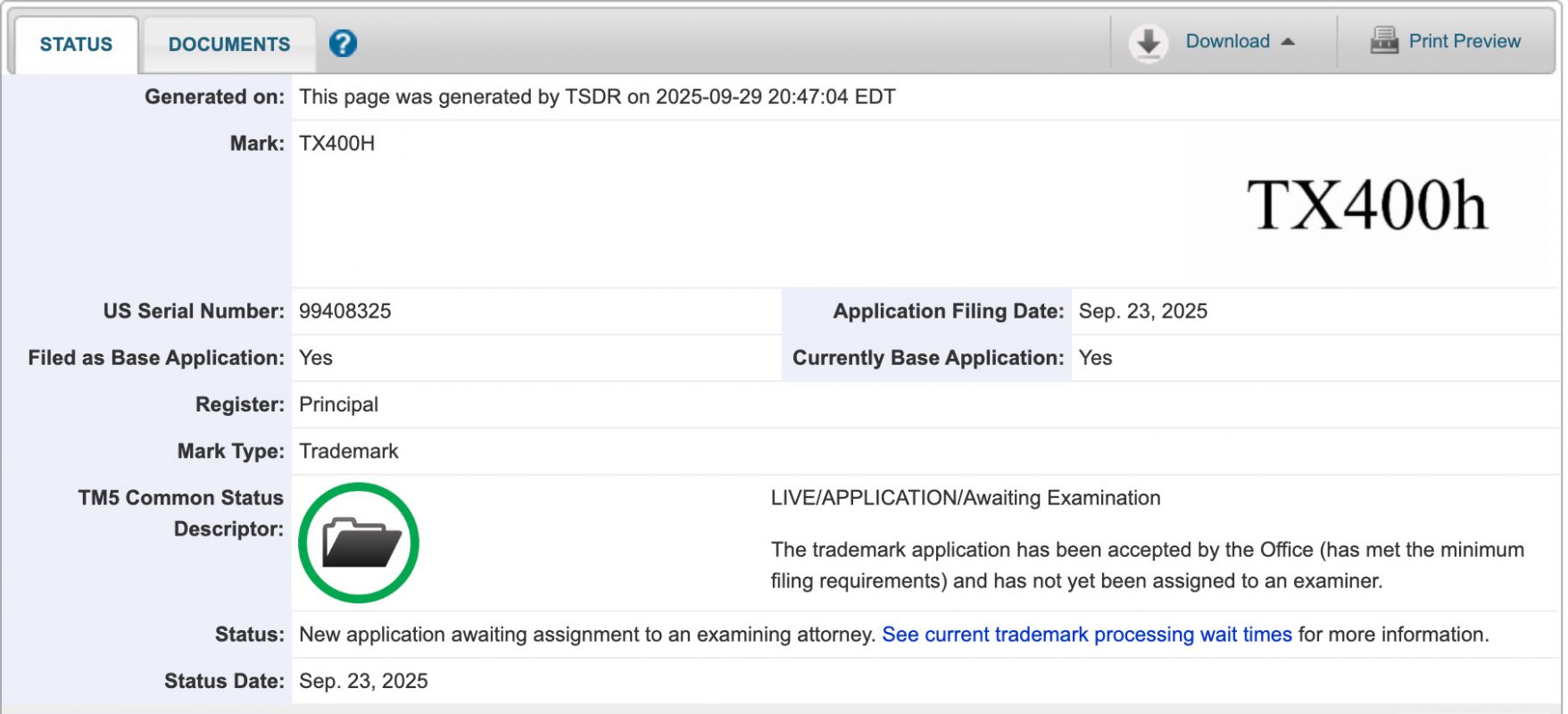Click the TX400h mark image

[x=1366, y=205]
